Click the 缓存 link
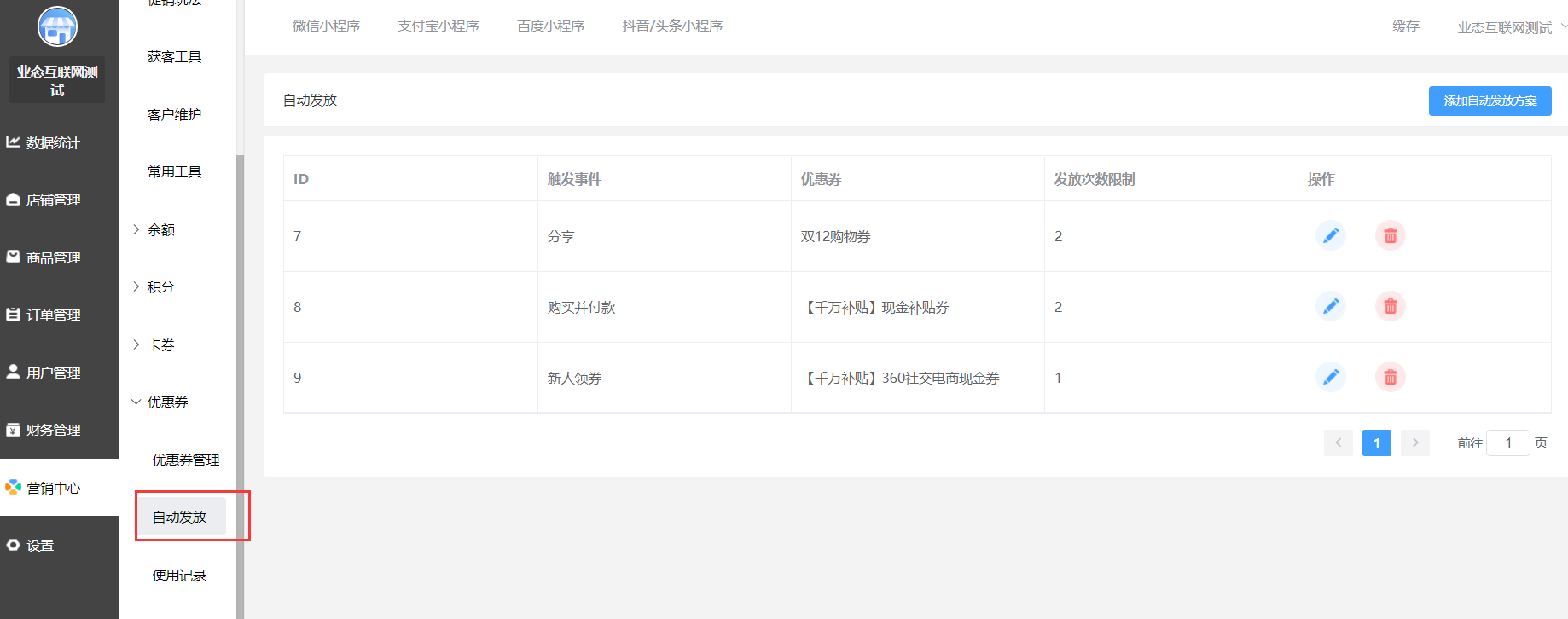 1406,26
